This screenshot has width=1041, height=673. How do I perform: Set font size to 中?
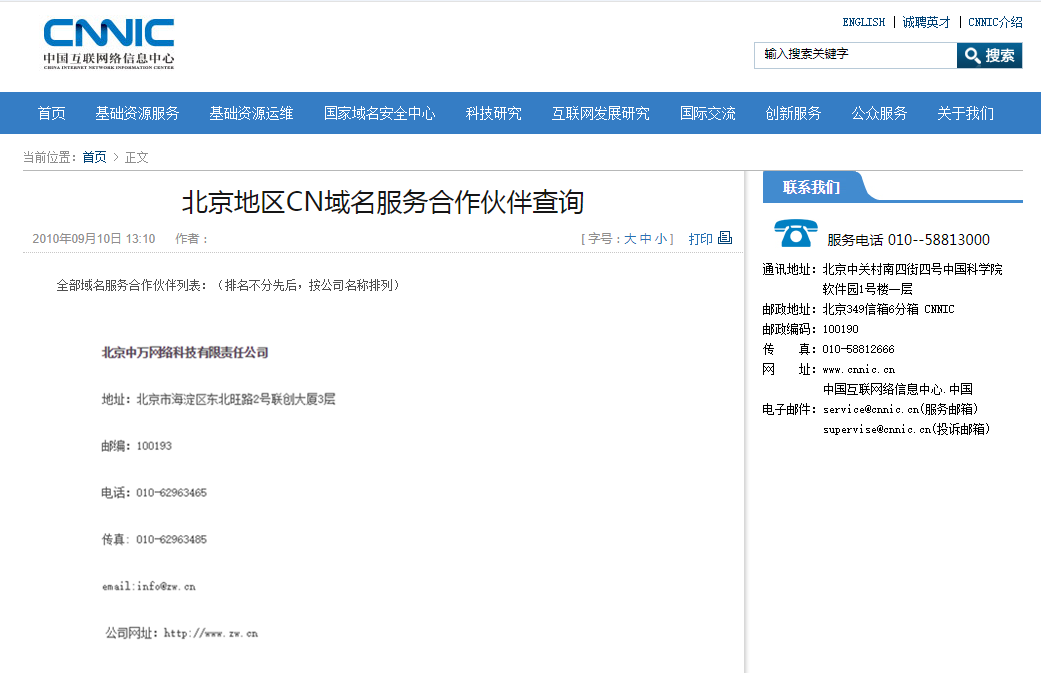pos(645,239)
